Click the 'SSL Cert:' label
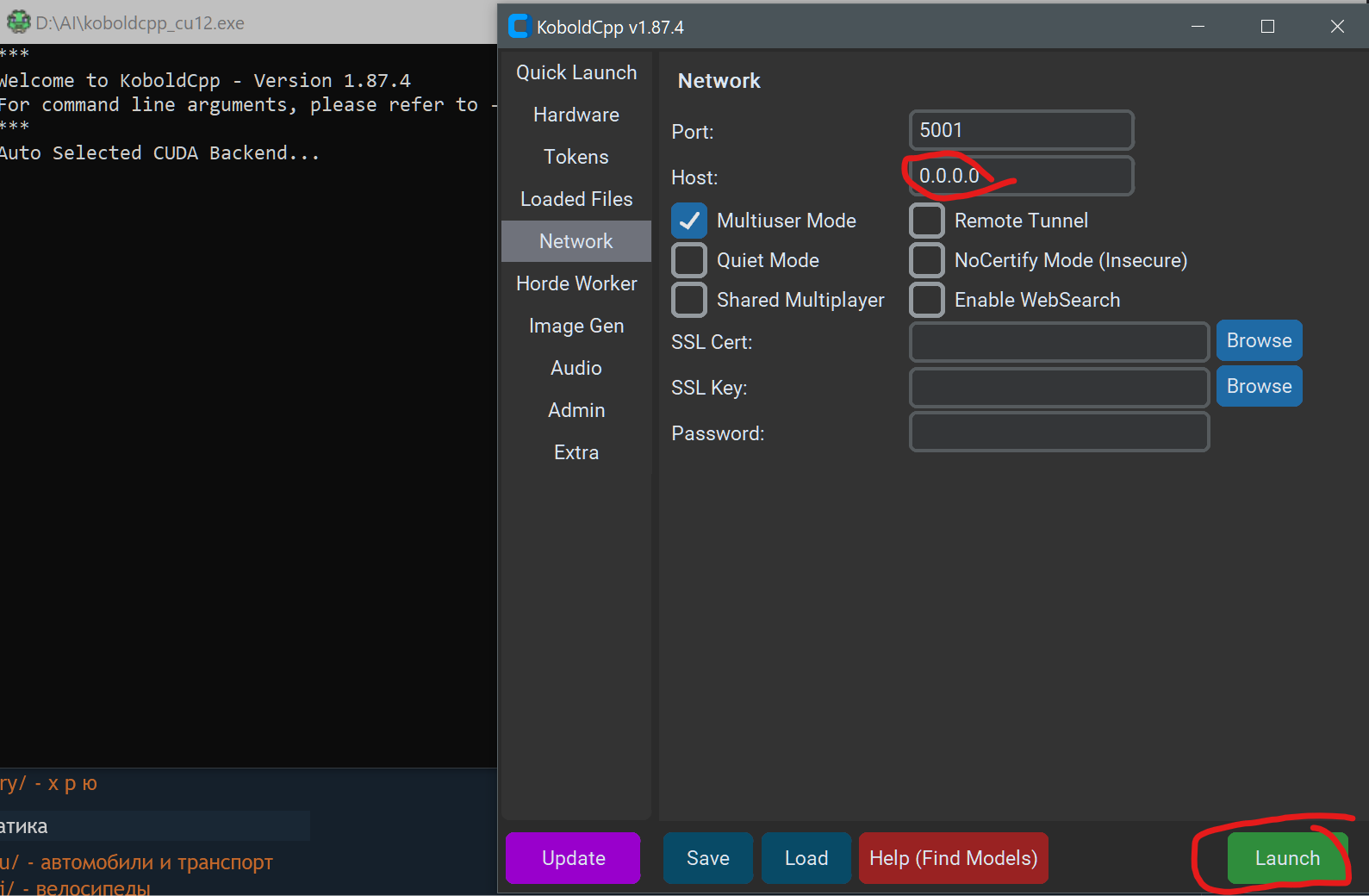1369x896 pixels. [x=712, y=342]
